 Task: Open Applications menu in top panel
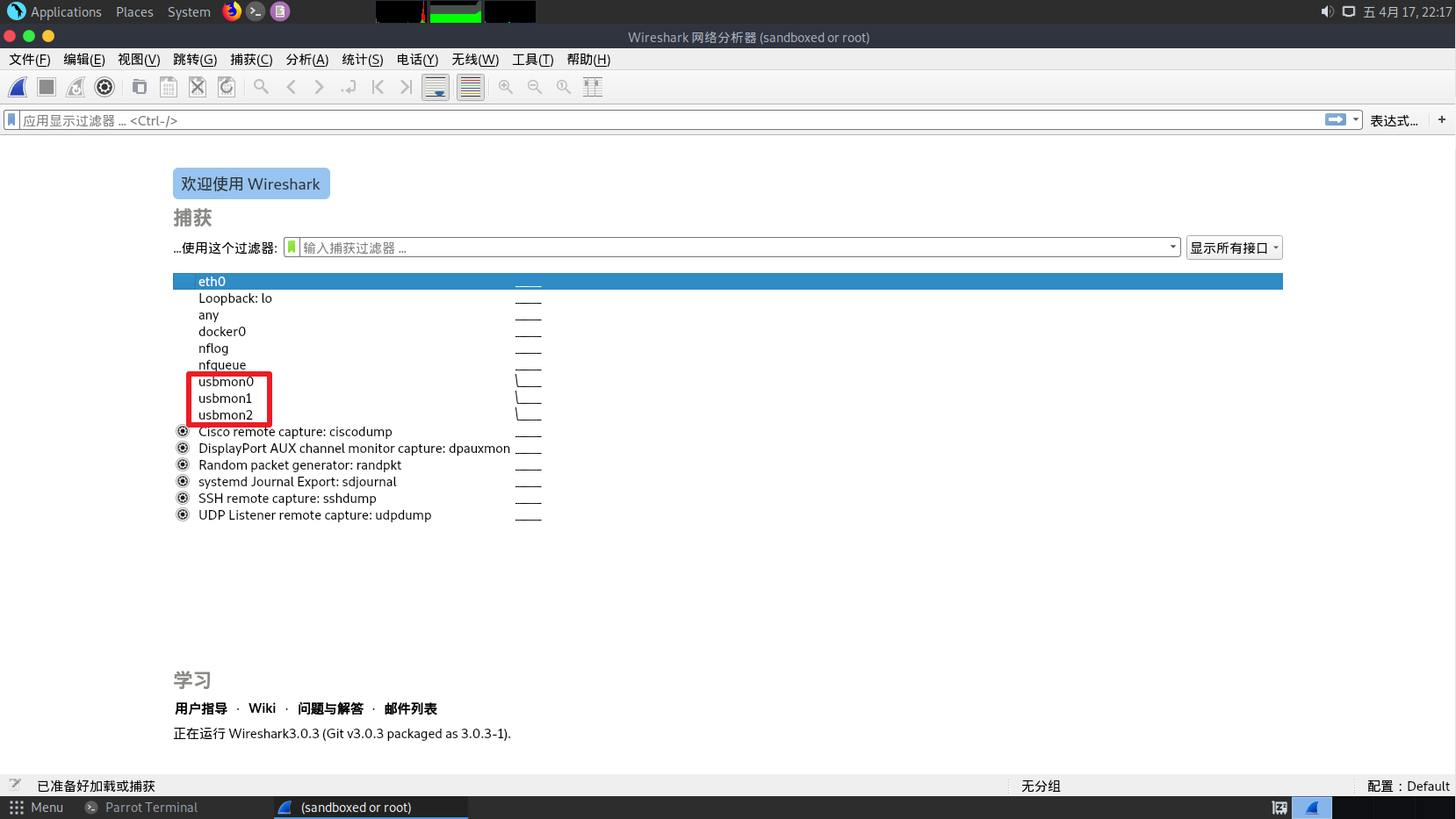[x=54, y=12]
